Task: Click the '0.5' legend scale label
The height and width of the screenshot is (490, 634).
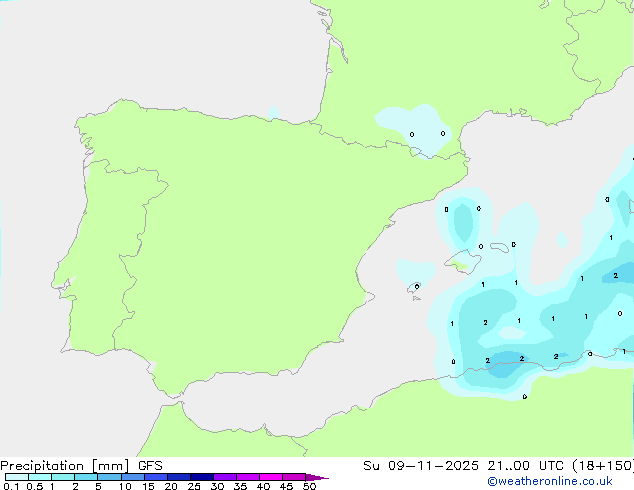Action: (x=35, y=486)
